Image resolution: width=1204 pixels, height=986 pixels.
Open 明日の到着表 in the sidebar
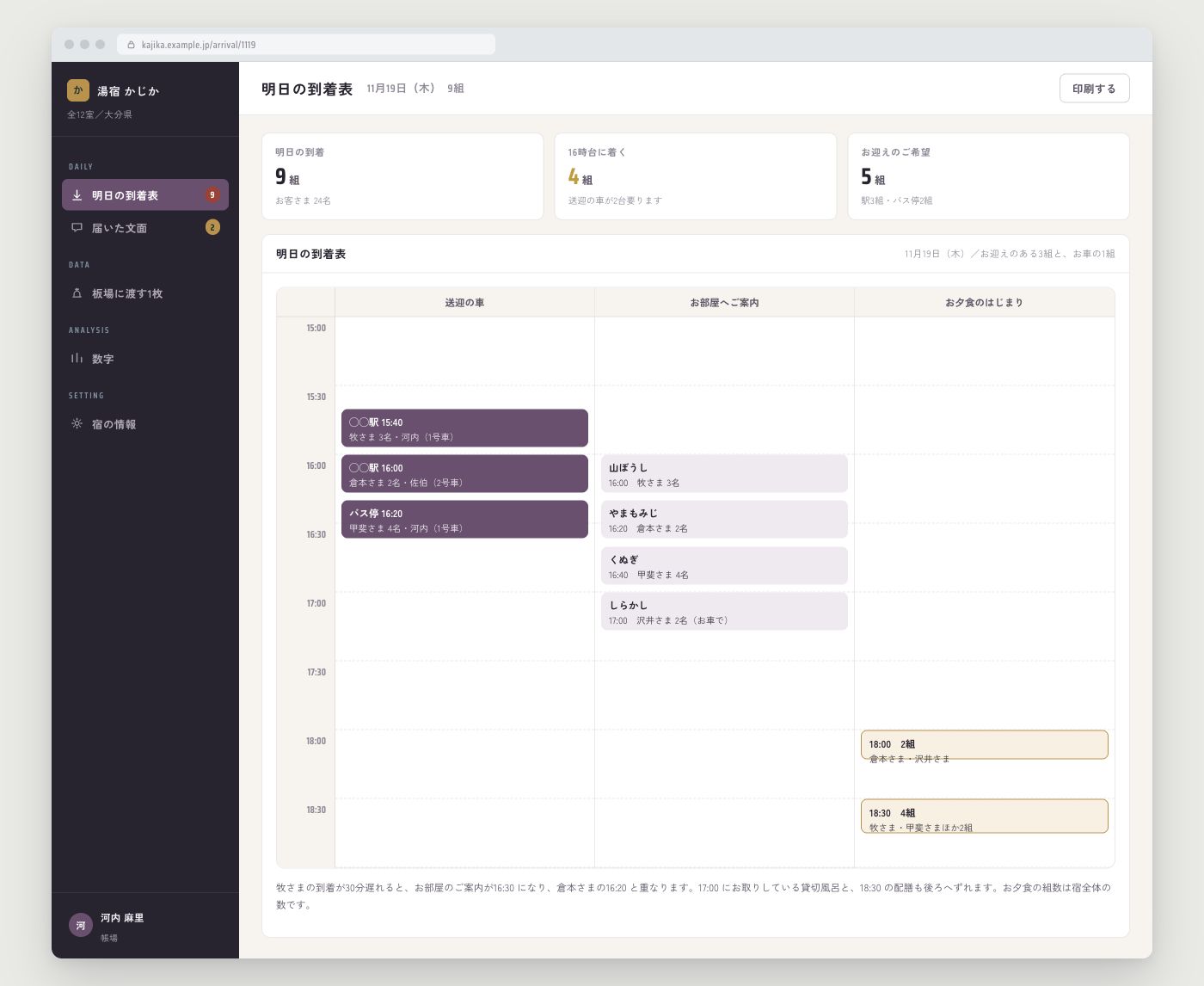[x=145, y=194]
